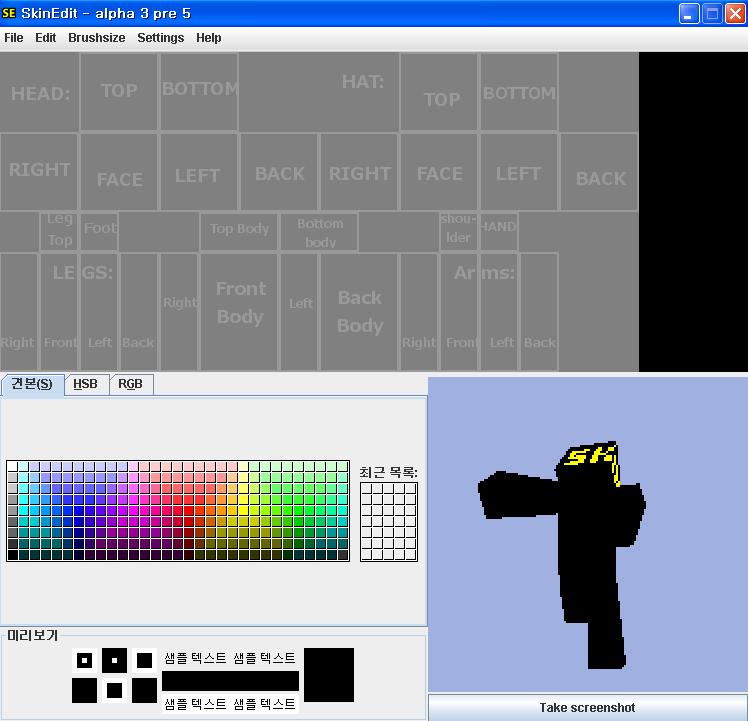Click the shoulder skin region
Screen dimensions: 748x721
tap(458, 231)
